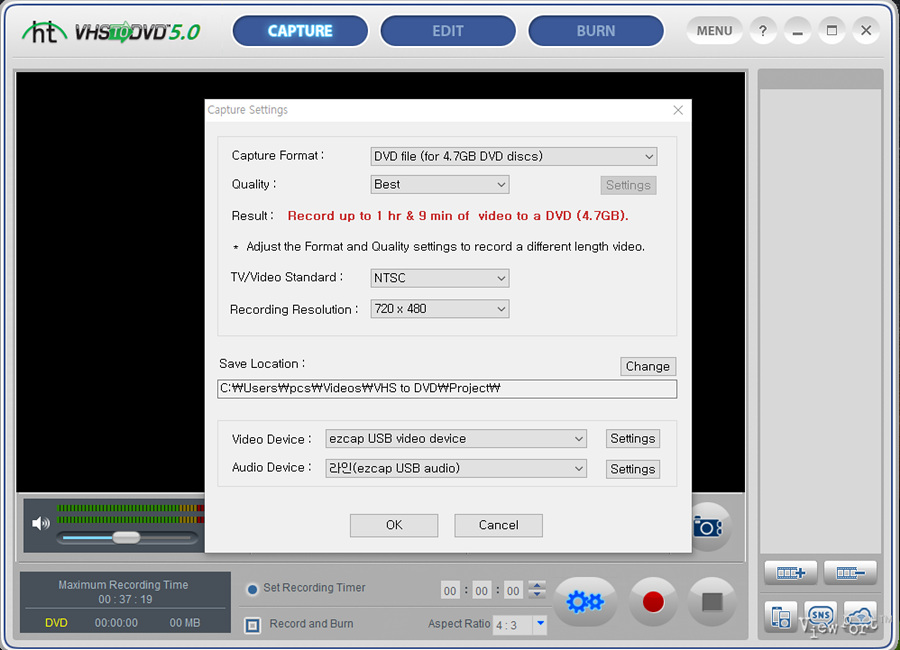The image size is (900, 650).
Task: Click the audio level meter
Action: [131, 514]
